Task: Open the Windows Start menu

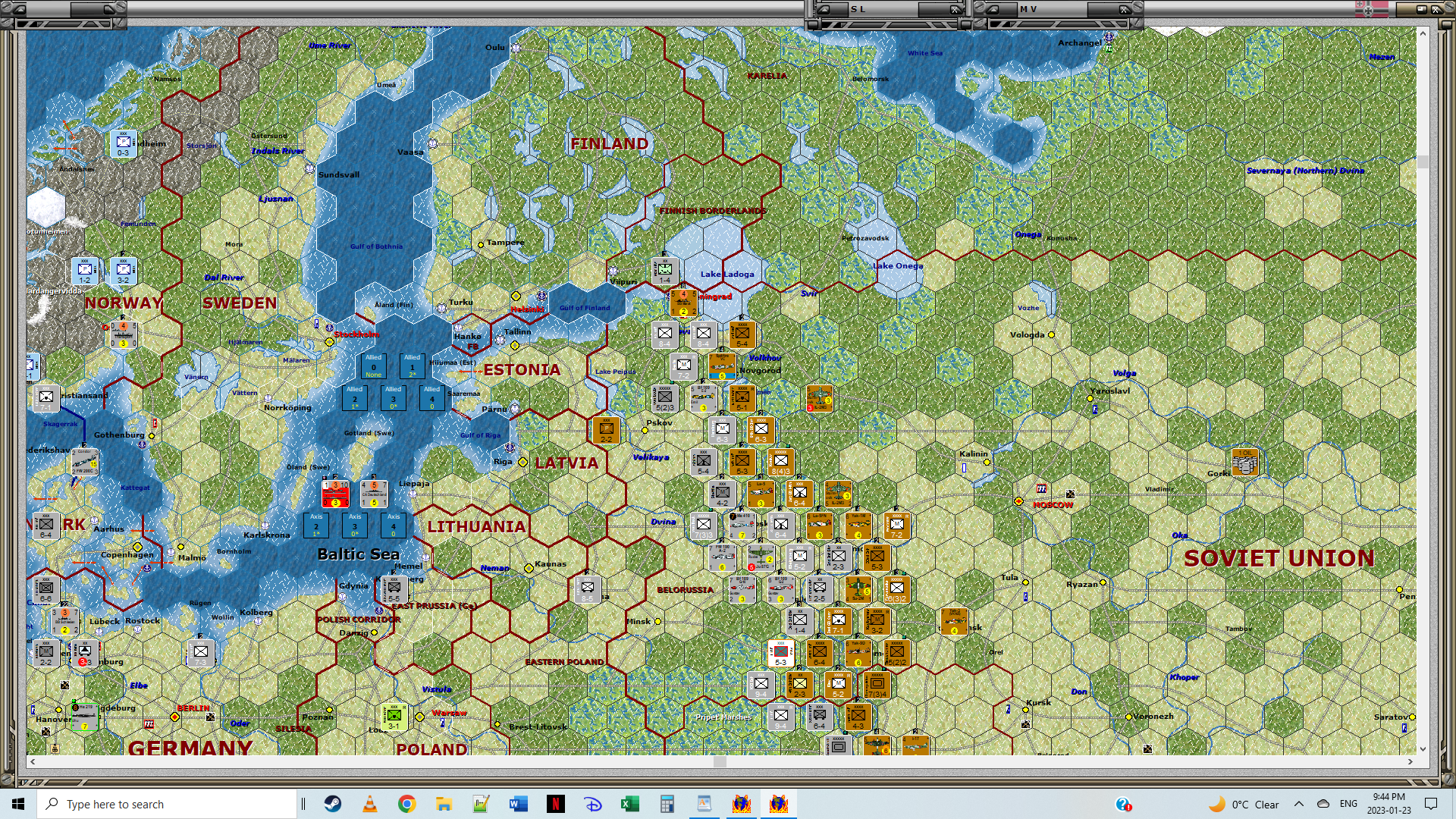Action: tap(18, 804)
